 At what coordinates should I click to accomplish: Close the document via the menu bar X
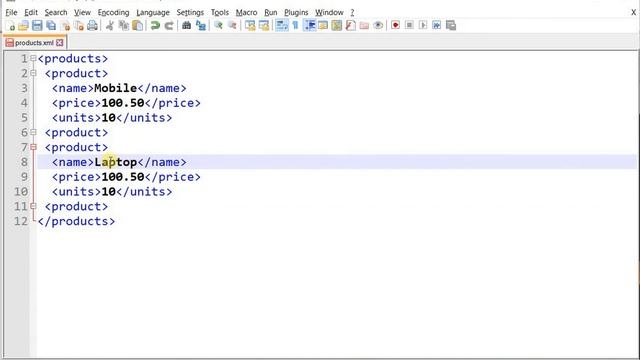(x=633, y=13)
